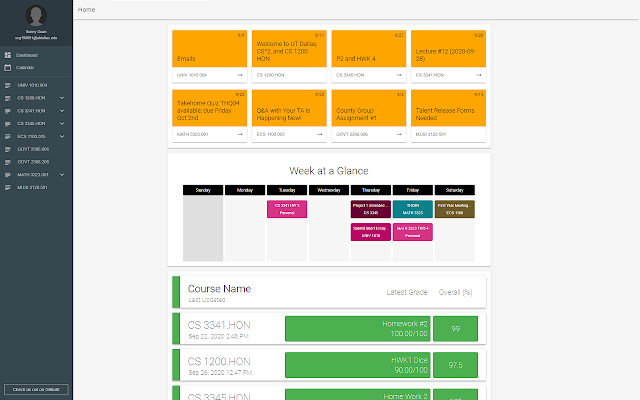Select the CS 3341.HON course icon in sidebar

coord(7,111)
